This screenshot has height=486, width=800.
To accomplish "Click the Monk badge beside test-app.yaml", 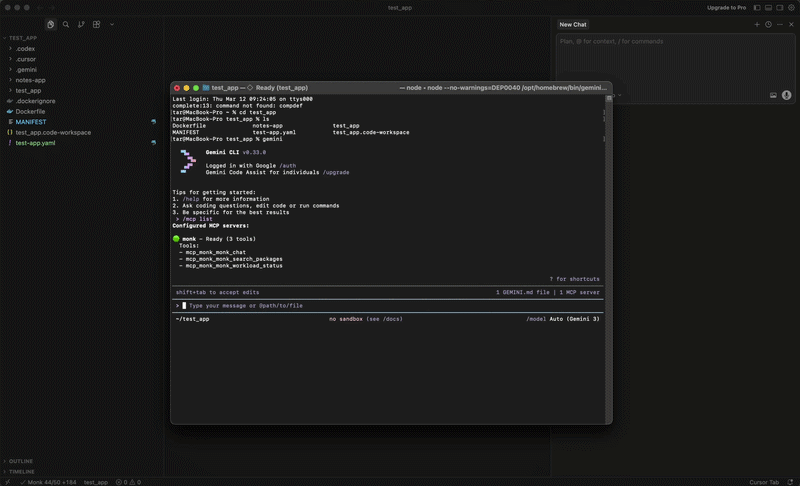I will coord(154,143).
